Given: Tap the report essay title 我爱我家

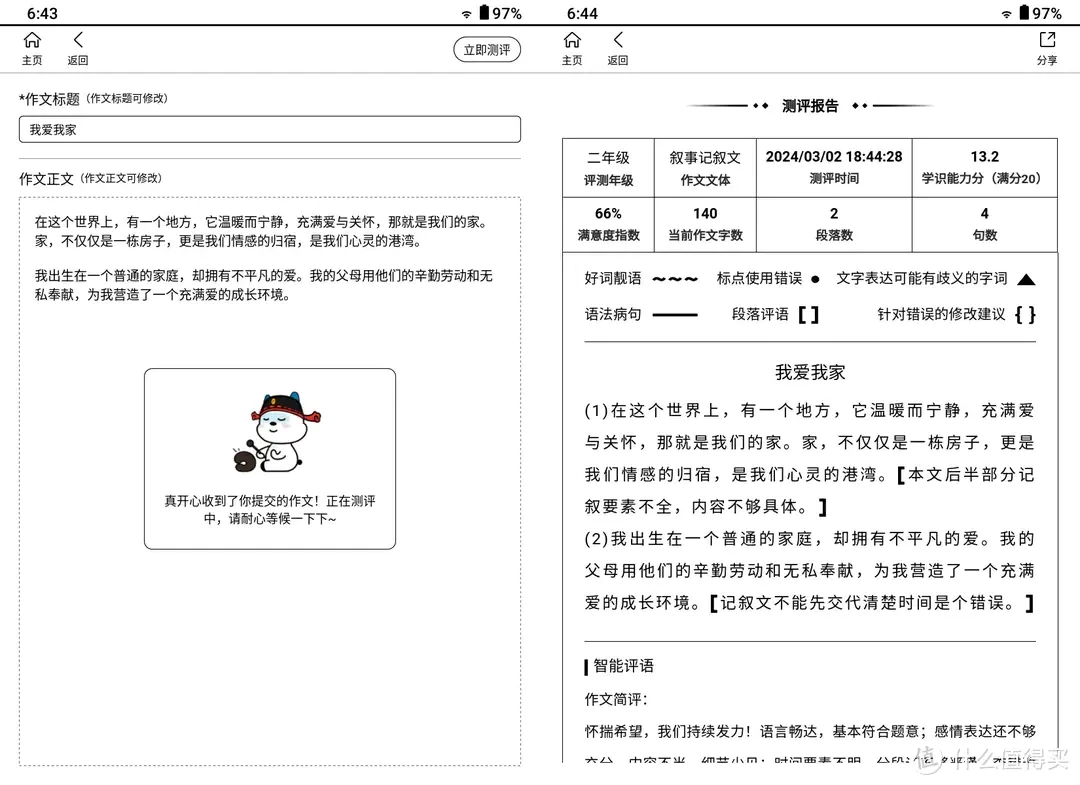Looking at the screenshot, I should pyautogui.click(x=810, y=373).
